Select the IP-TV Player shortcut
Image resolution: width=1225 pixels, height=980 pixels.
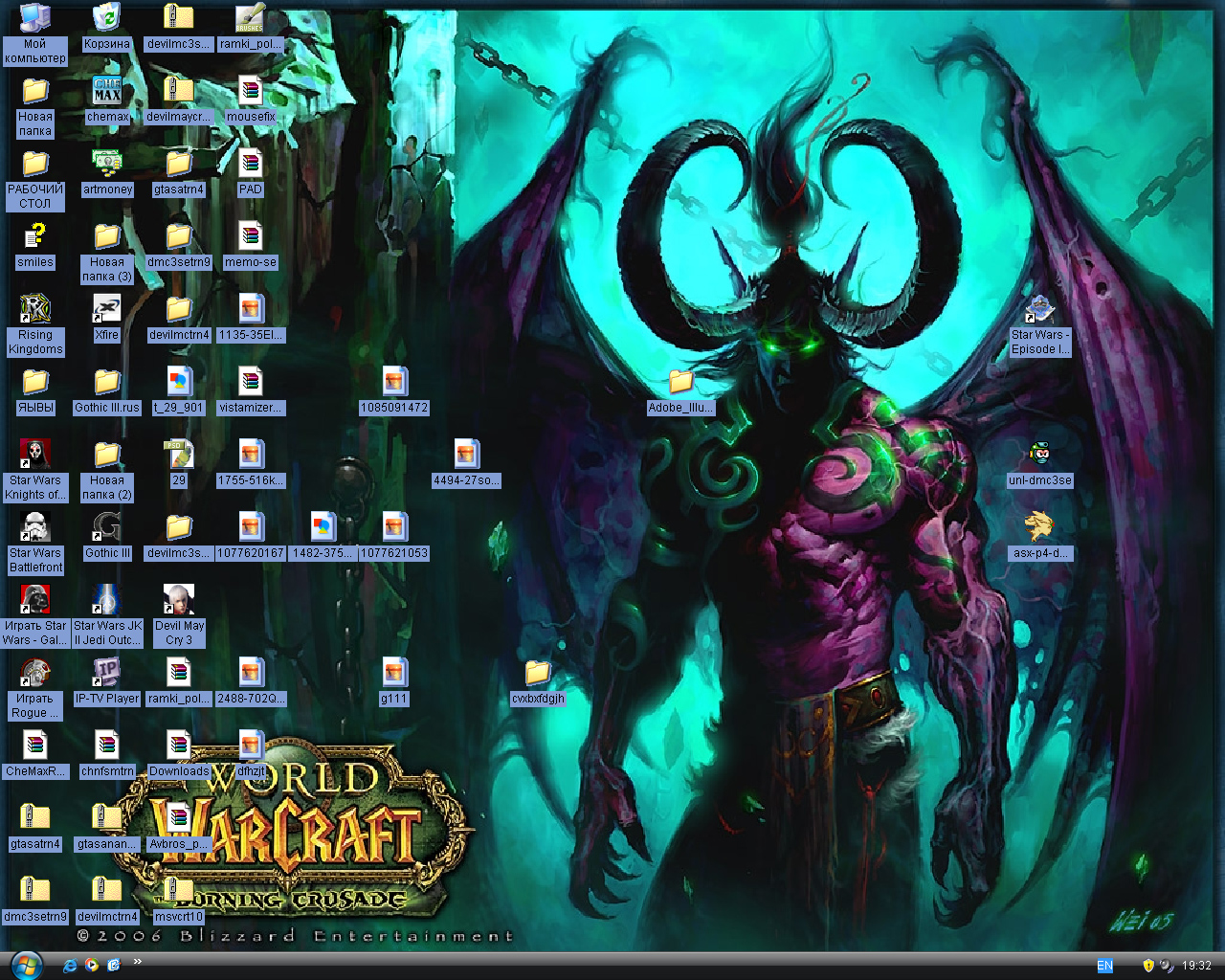[106, 673]
